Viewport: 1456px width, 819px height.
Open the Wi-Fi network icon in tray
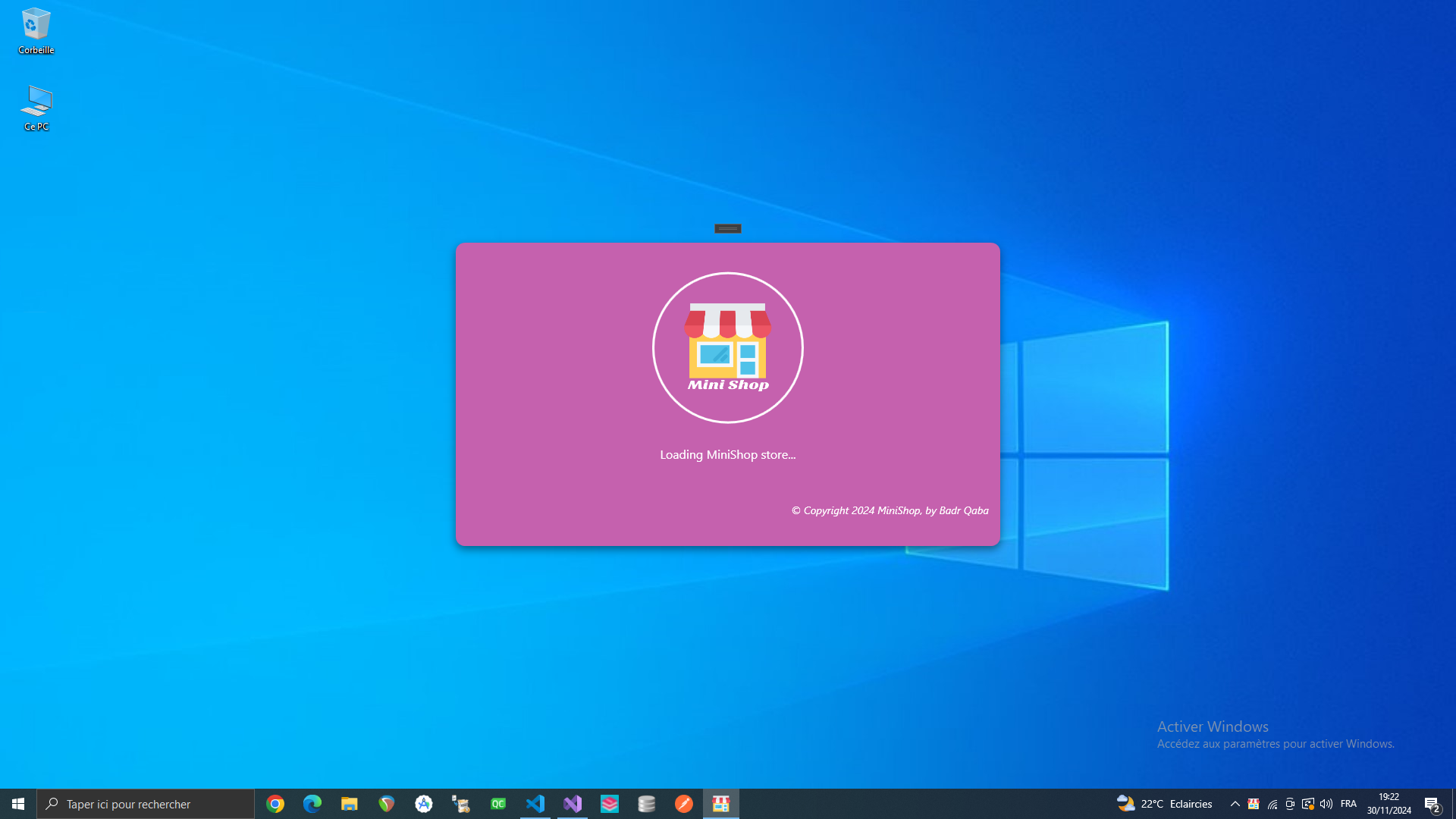1272,804
